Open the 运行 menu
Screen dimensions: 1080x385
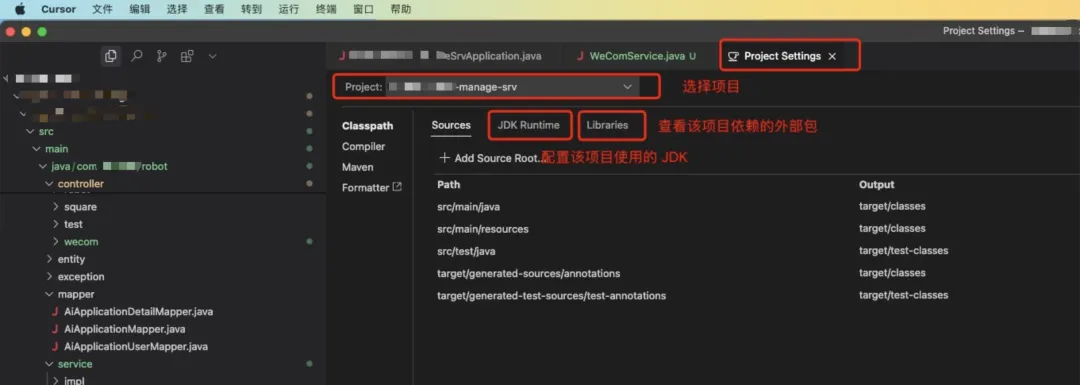click(x=289, y=10)
